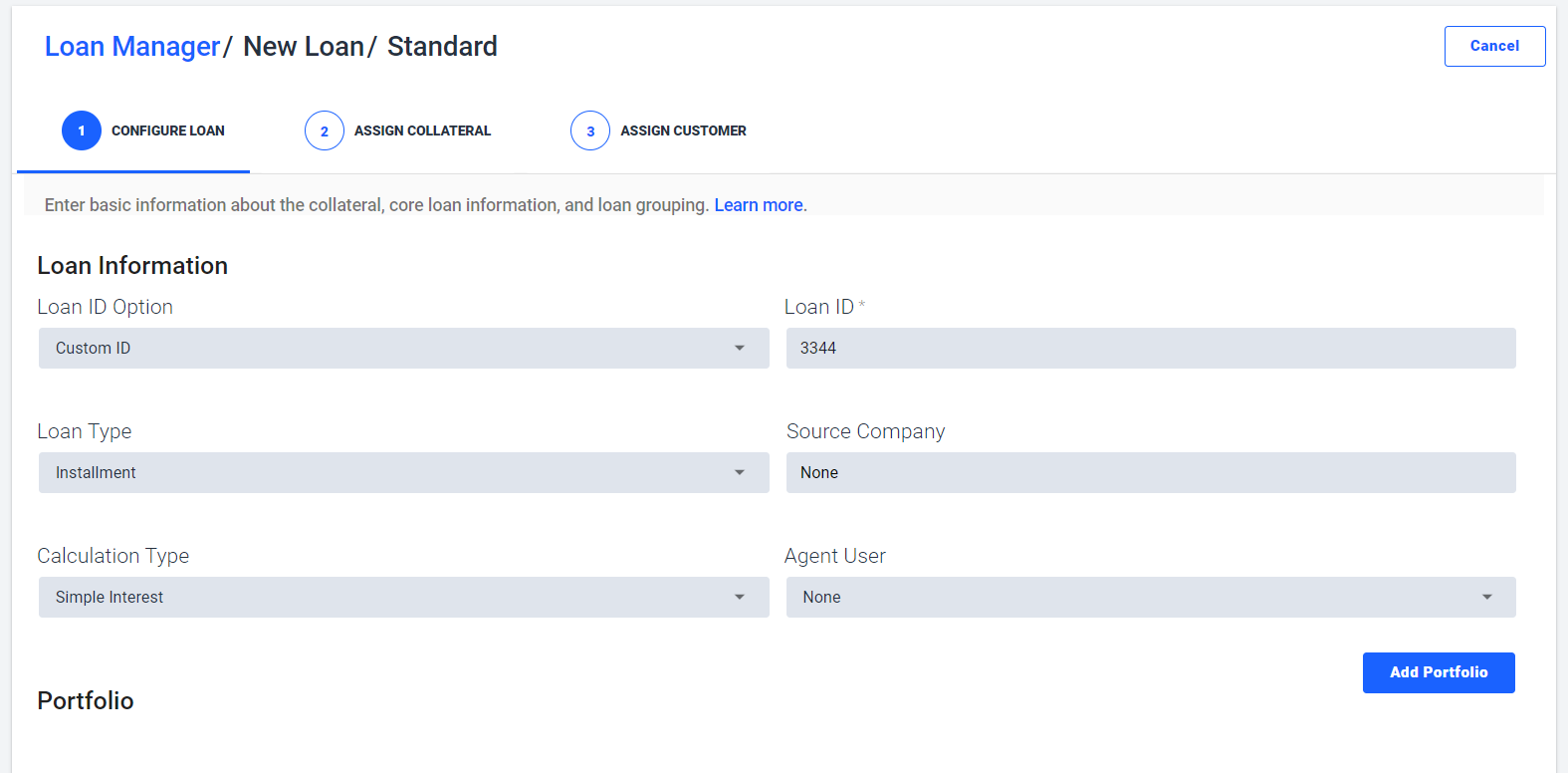Viewport: 1568px width, 773px height.
Task: Click step 3 circle for Assign Customer
Action: click(590, 130)
